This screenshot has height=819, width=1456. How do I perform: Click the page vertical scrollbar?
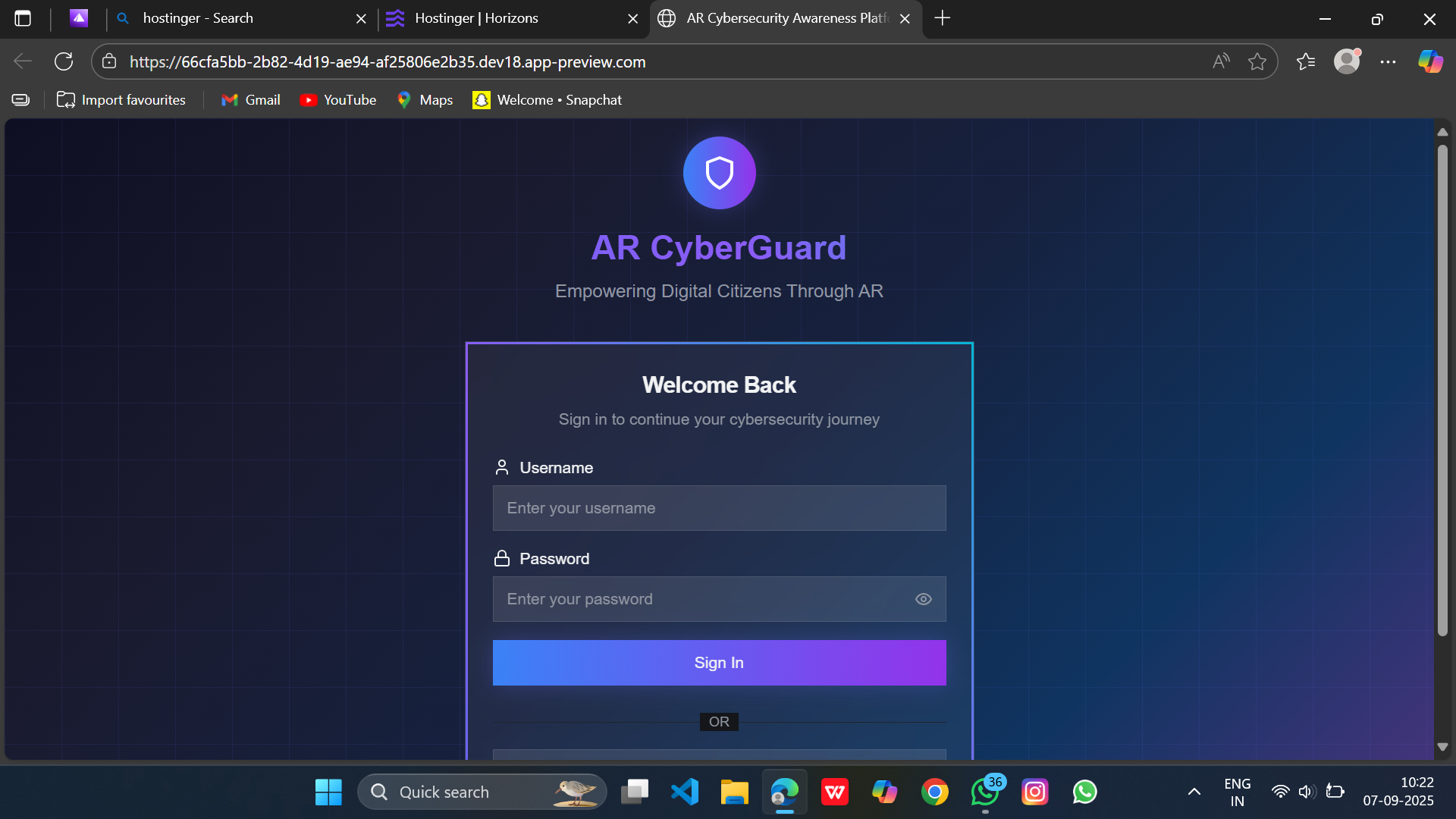tap(1442, 390)
